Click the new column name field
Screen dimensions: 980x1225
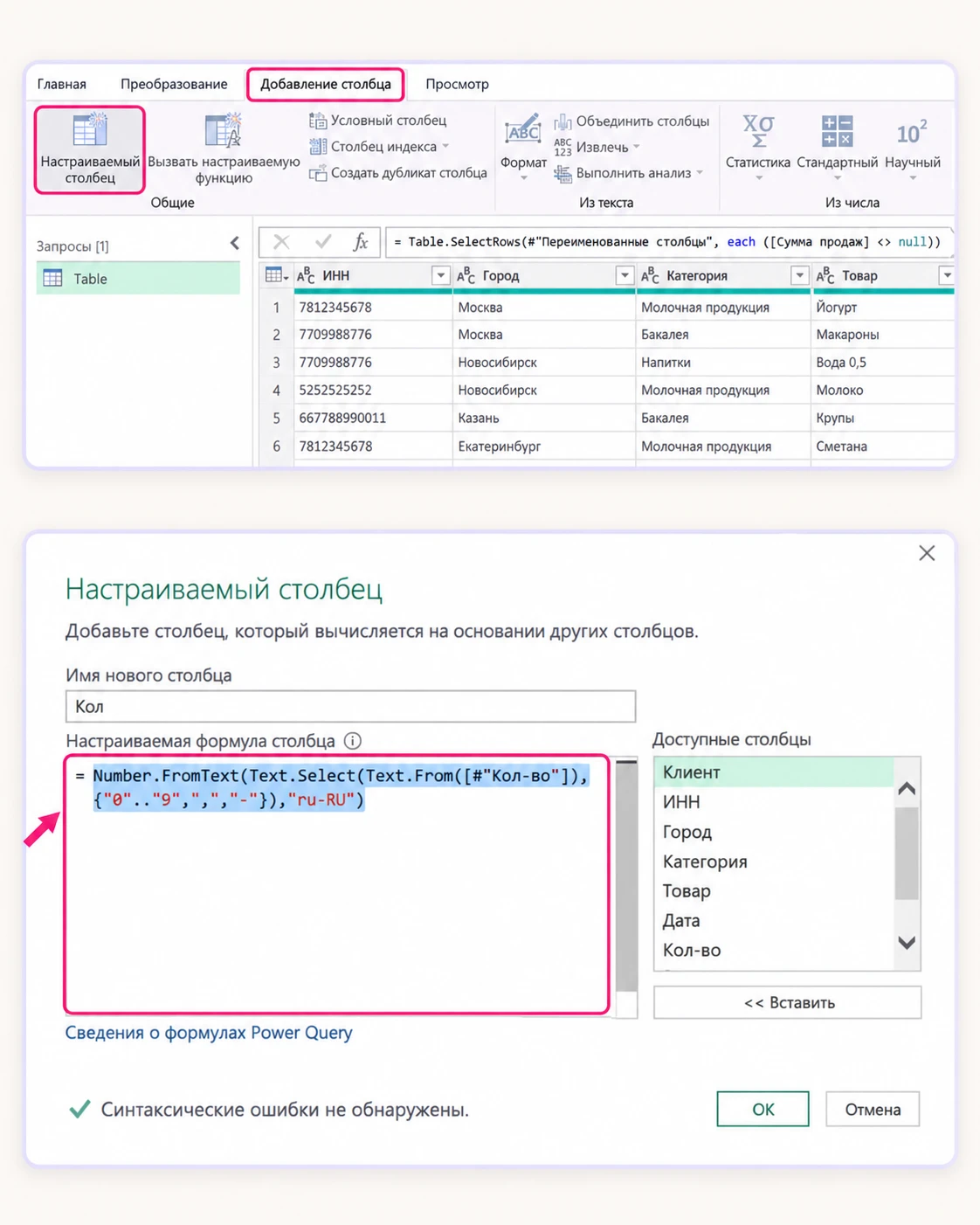click(x=350, y=706)
